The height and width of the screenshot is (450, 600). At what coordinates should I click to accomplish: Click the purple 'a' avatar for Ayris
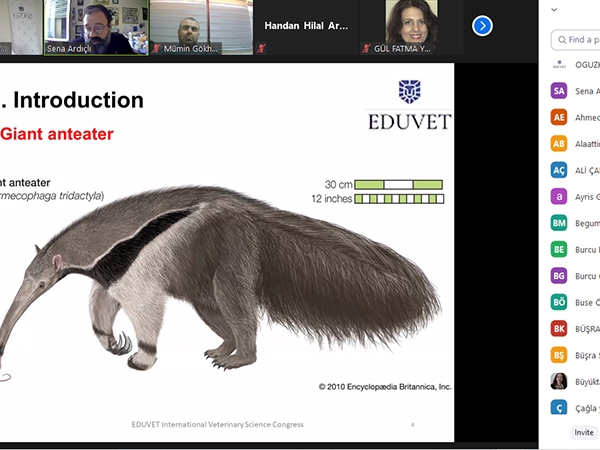click(x=559, y=196)
